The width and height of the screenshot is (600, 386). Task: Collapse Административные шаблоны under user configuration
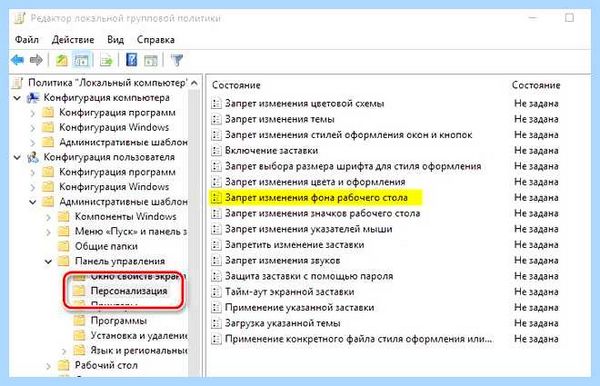tap(33, 202)
